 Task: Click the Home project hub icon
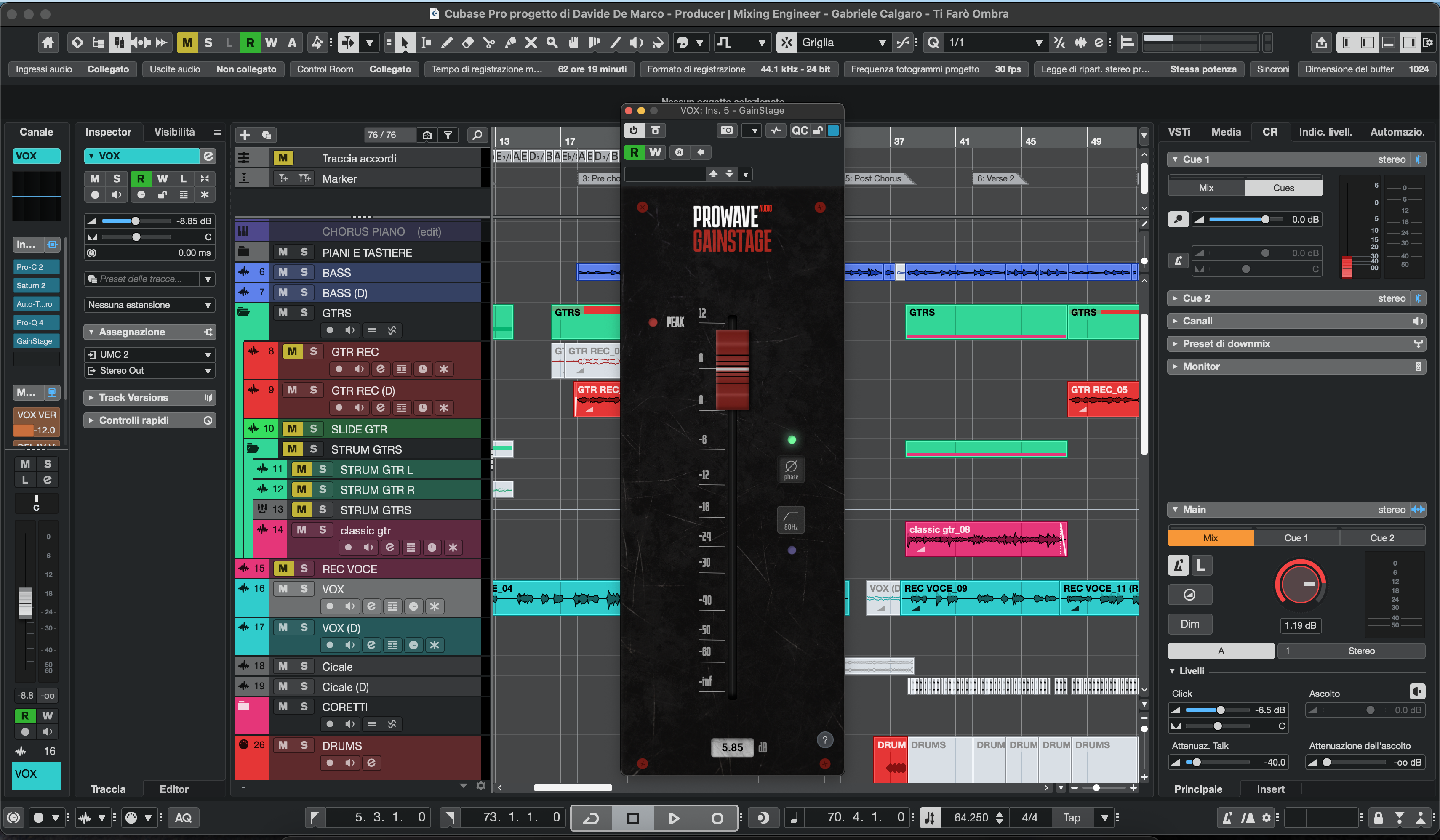point(48,42)
